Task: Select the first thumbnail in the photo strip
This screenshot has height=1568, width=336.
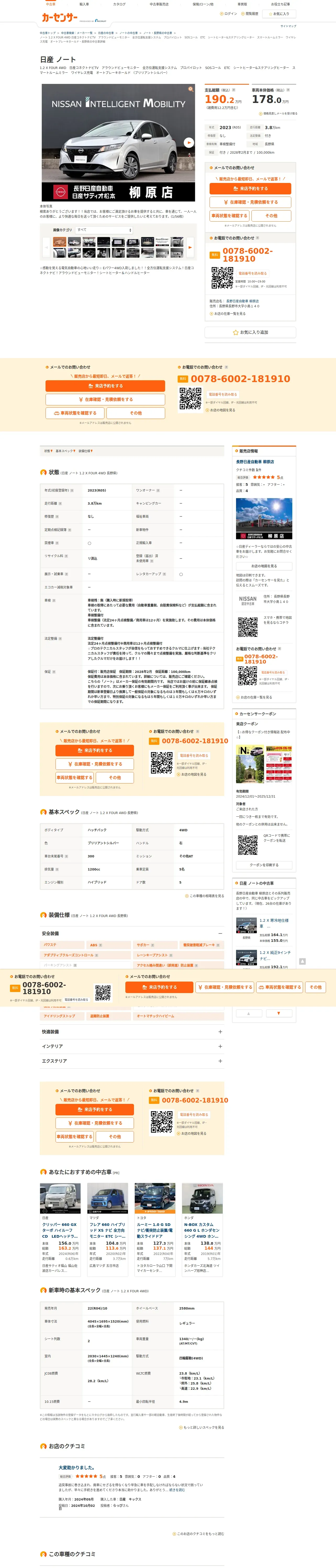Action: 59,242
